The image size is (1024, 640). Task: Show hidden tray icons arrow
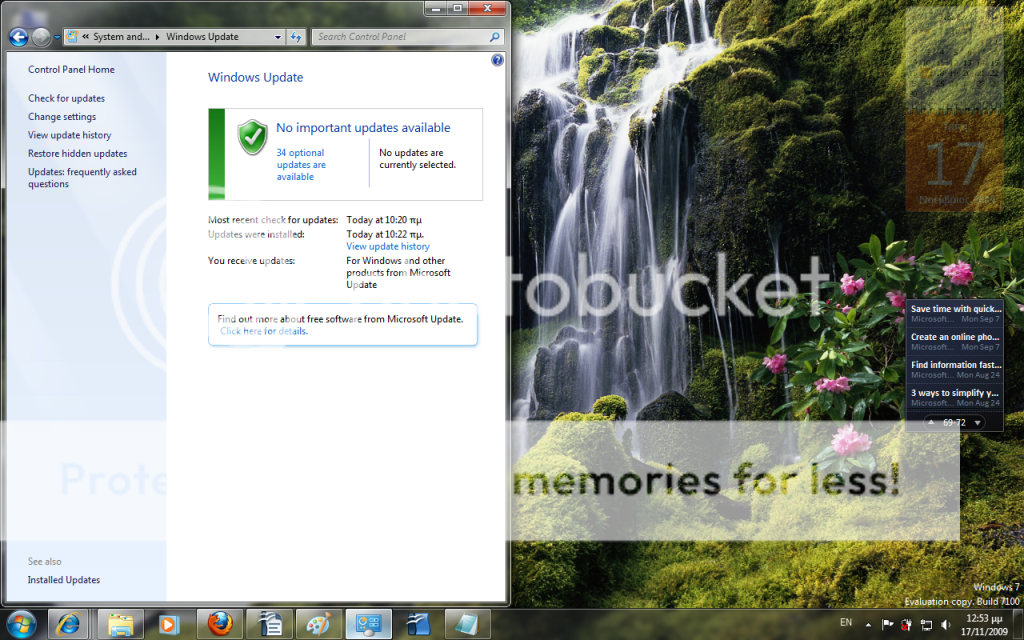866,625
